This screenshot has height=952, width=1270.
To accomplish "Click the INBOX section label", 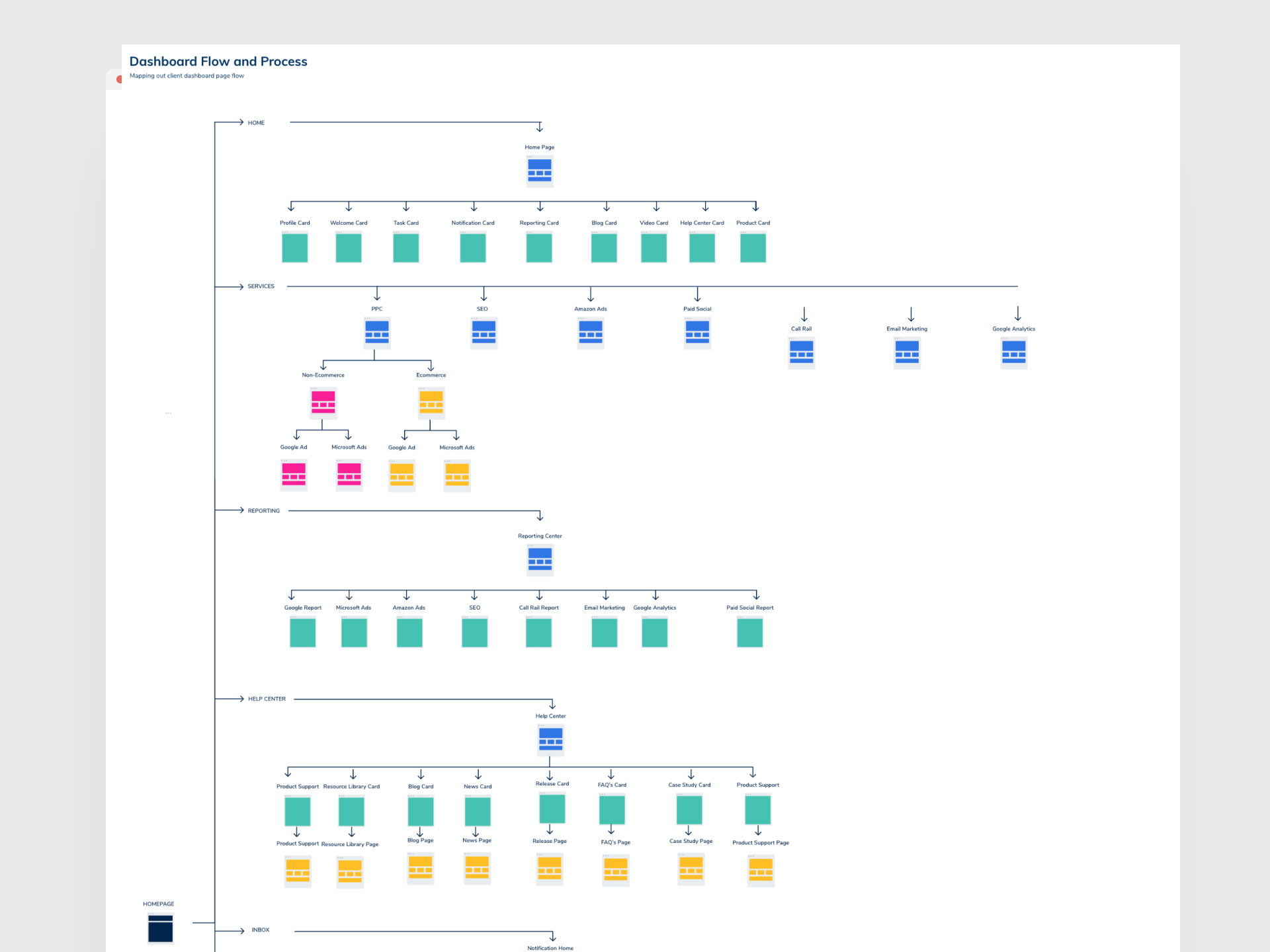I will pos(260,930).
